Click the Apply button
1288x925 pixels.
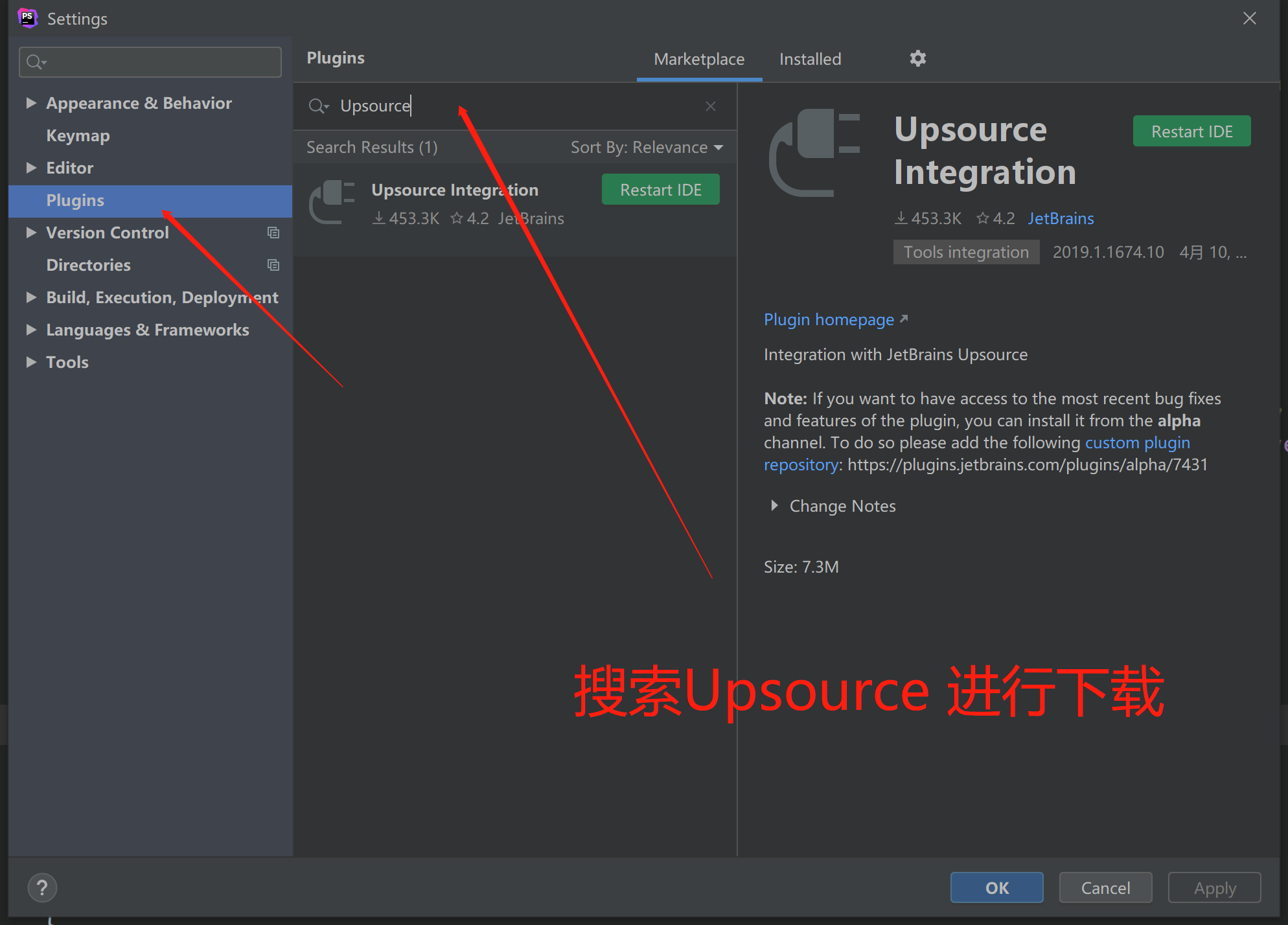(x=1214, y=887)
